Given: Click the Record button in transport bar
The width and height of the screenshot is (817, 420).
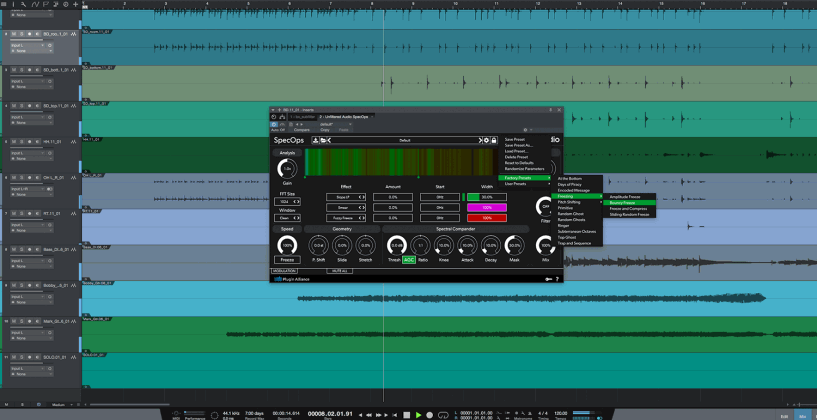Looking at the screenshot, I should click(x=431, y=414).
